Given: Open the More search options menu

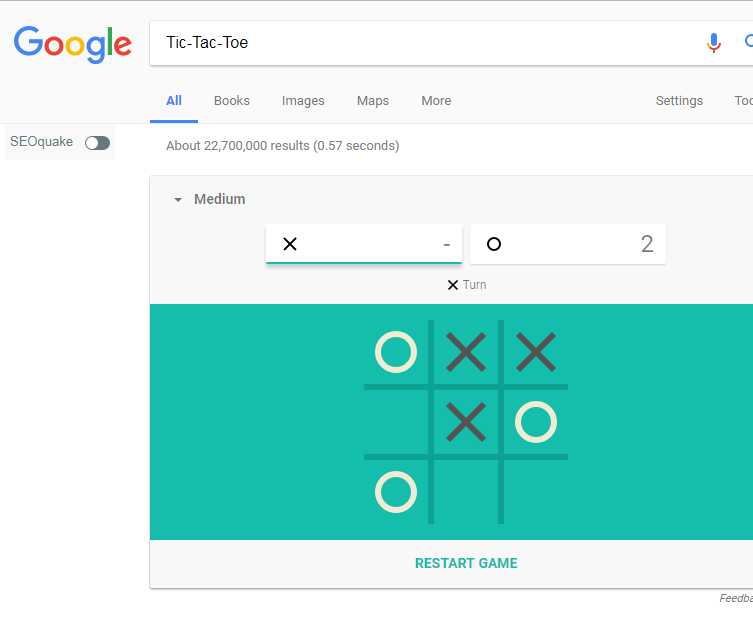Looking at the screenshot, I should [x=436, y=101].
